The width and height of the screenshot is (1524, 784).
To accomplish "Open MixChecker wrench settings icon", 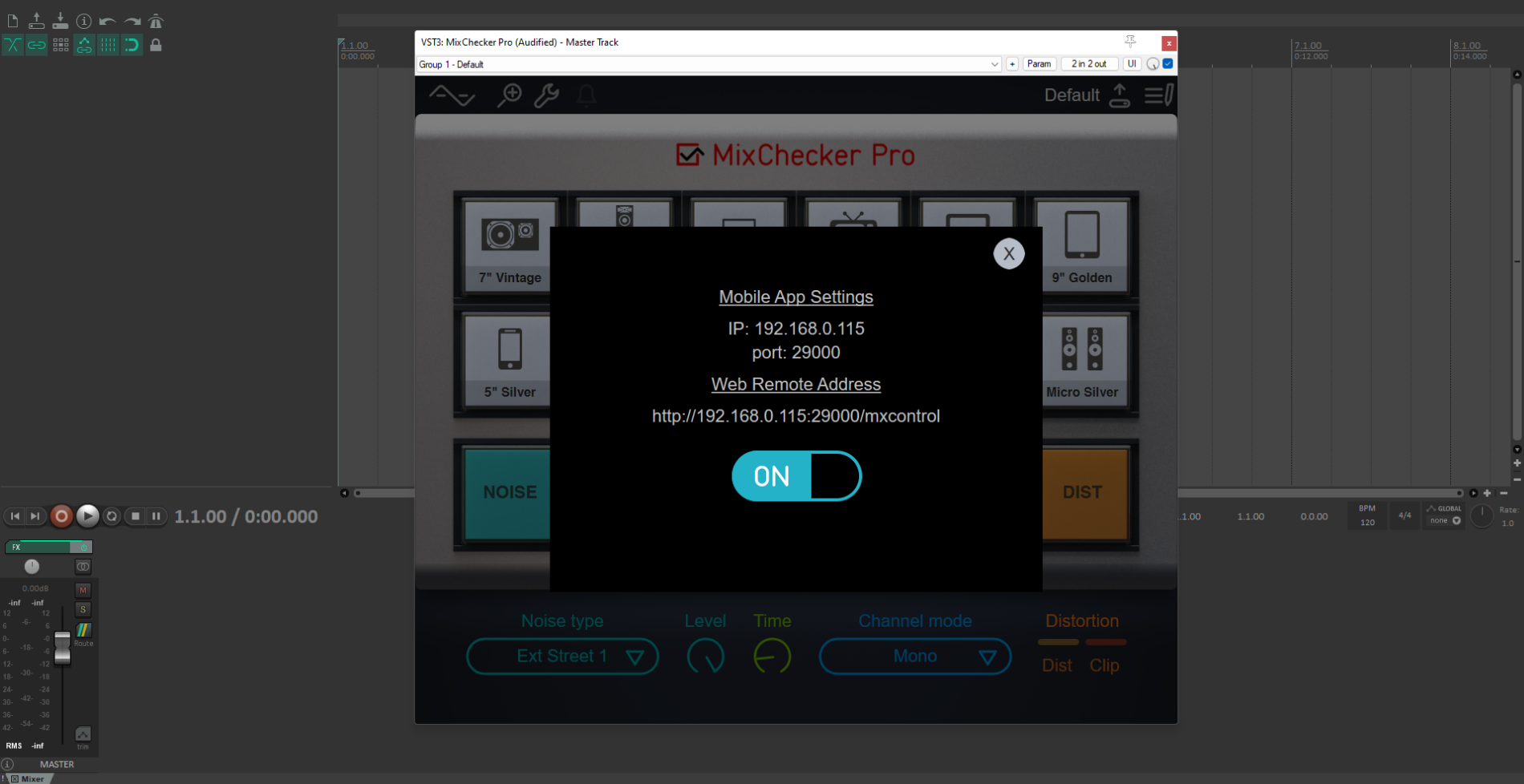I will pyautogui.click(x=547, y=95).
